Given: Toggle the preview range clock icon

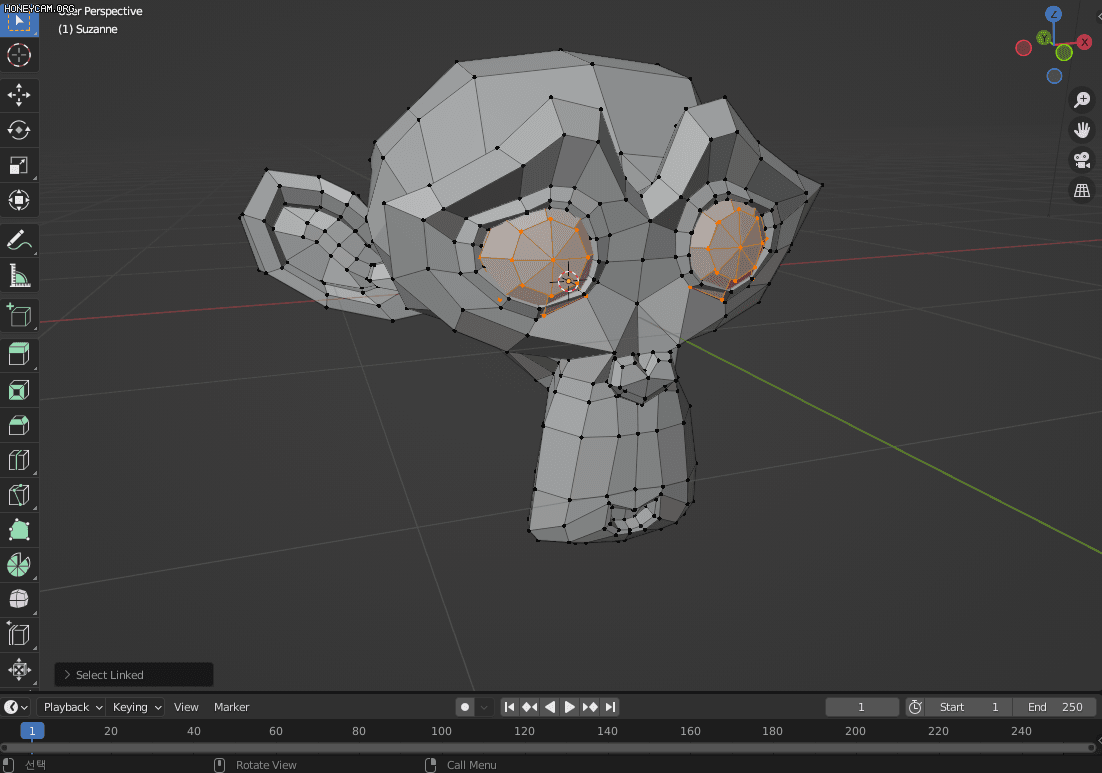Looking at the screenshot, I should coord(914,707).
